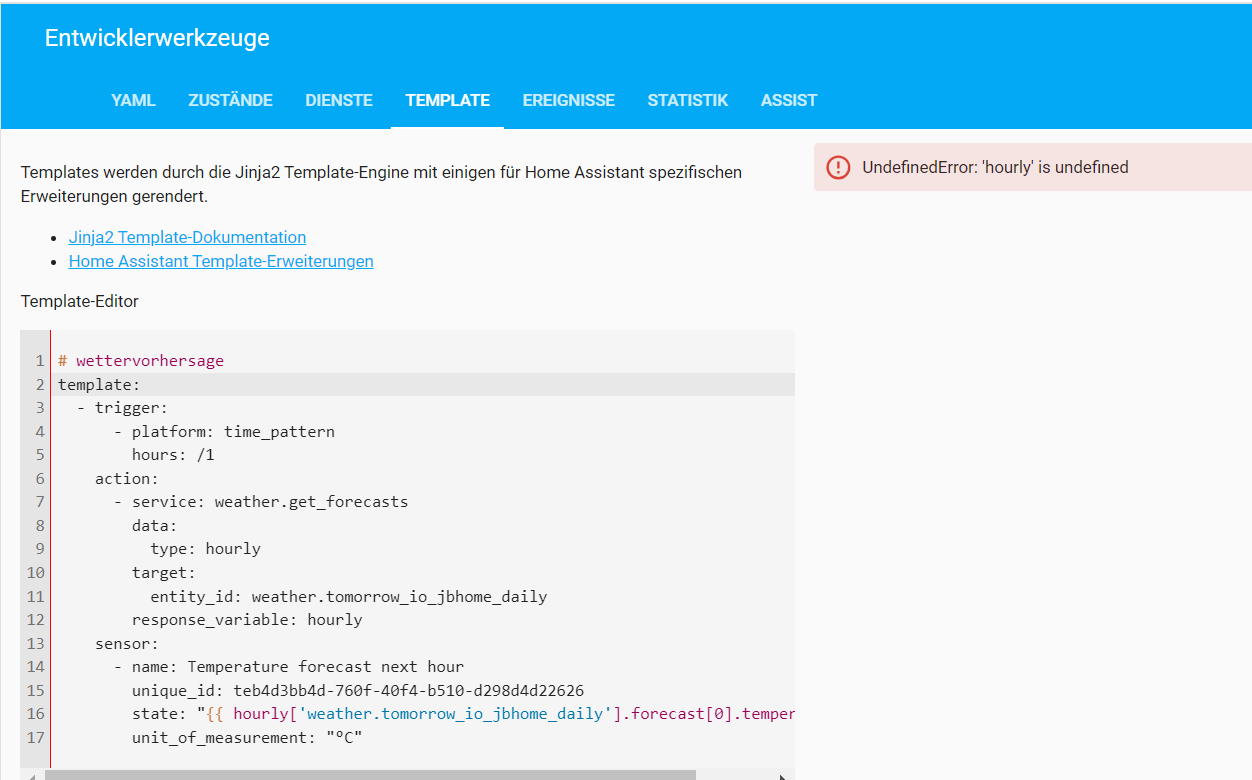This screenshot has height=780, width=1252.
Task: Open the DIENSTE tab
Action: (x=339, y=100)
